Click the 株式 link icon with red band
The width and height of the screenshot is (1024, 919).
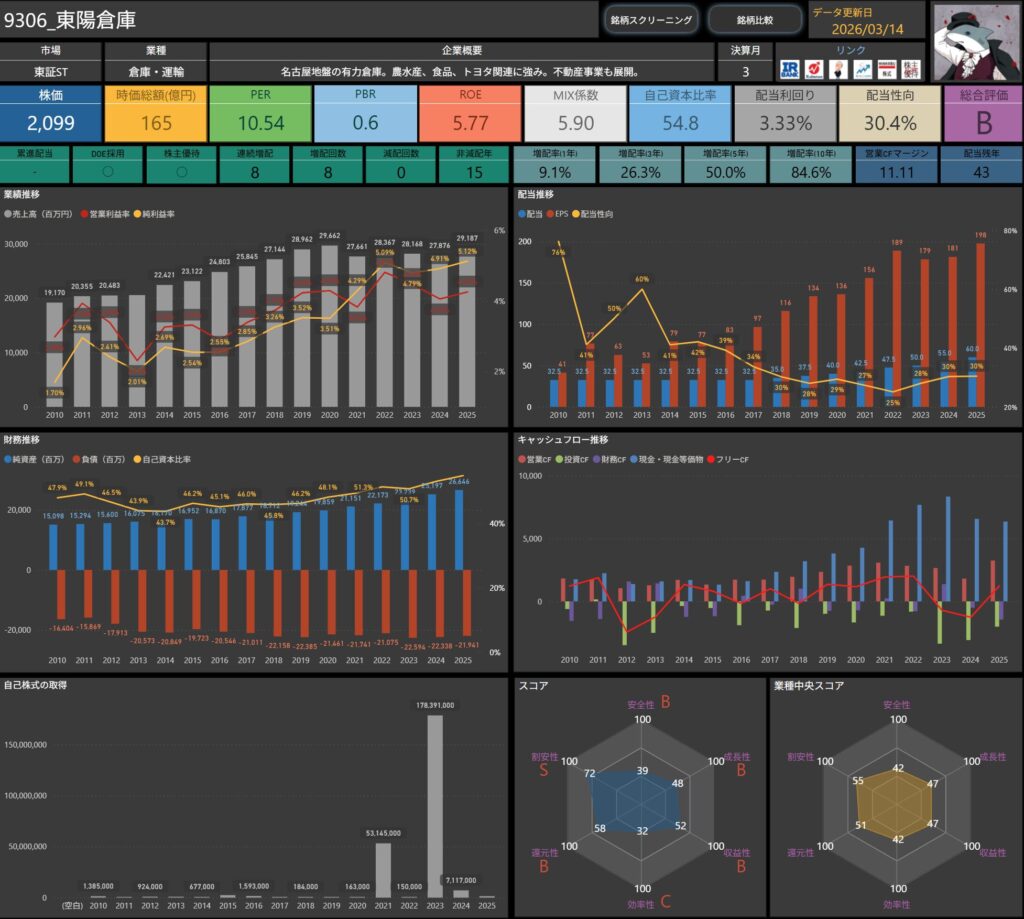coord(886,70)
